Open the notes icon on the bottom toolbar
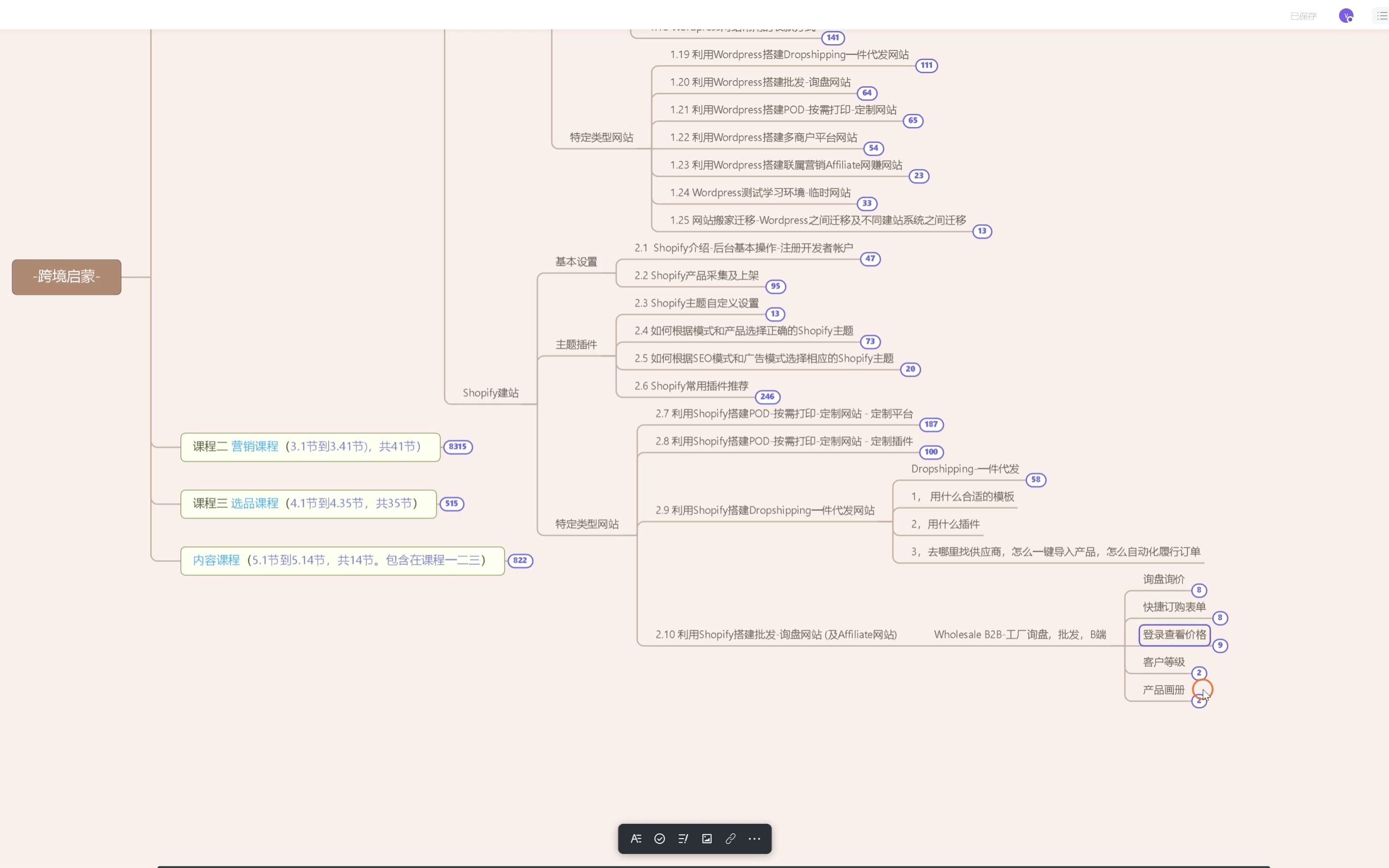This screenshot has height=868, width=1389. click(x=683, y=838)
